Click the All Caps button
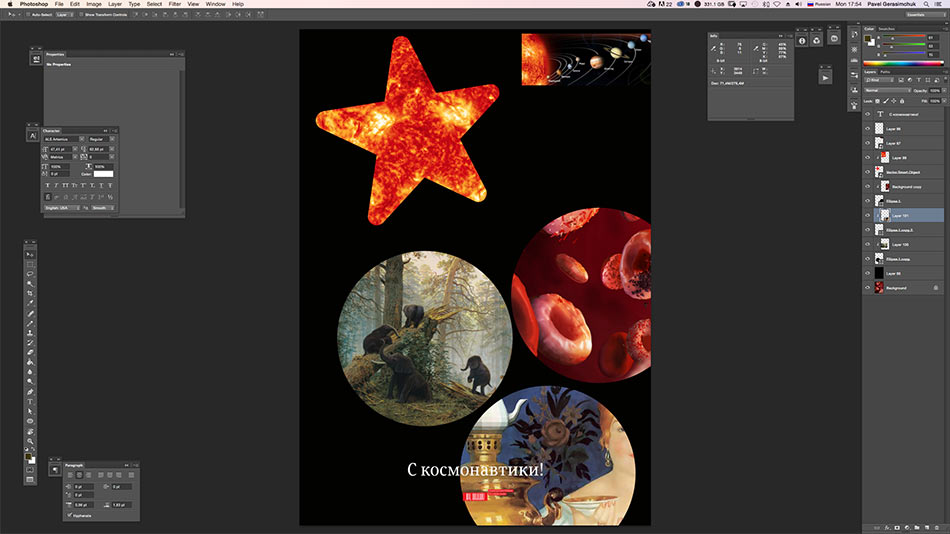The image size is (950, 534). 65,185
